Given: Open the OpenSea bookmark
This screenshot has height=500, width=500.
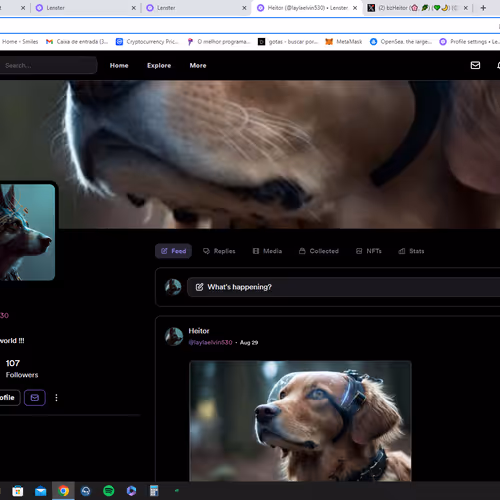Looking at the screenshot, I should pos(401,42).
